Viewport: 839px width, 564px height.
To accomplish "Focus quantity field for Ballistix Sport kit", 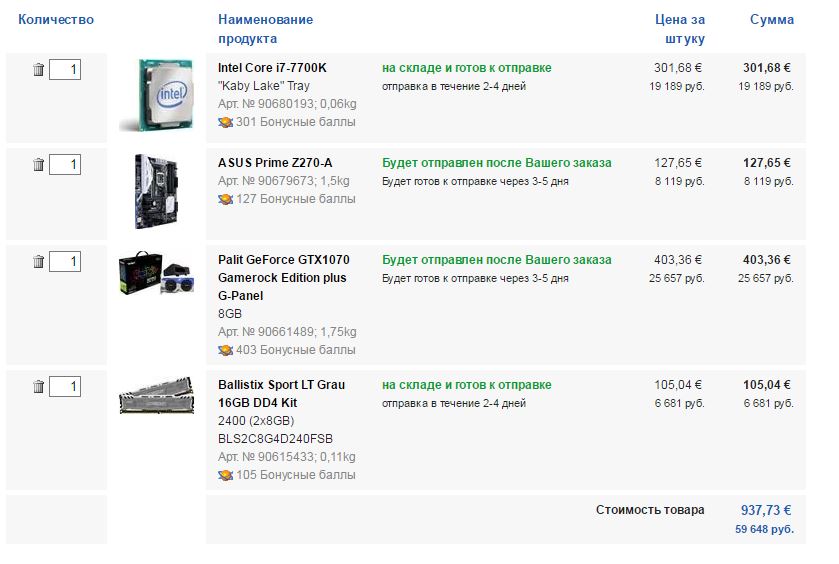I will 65,386.
